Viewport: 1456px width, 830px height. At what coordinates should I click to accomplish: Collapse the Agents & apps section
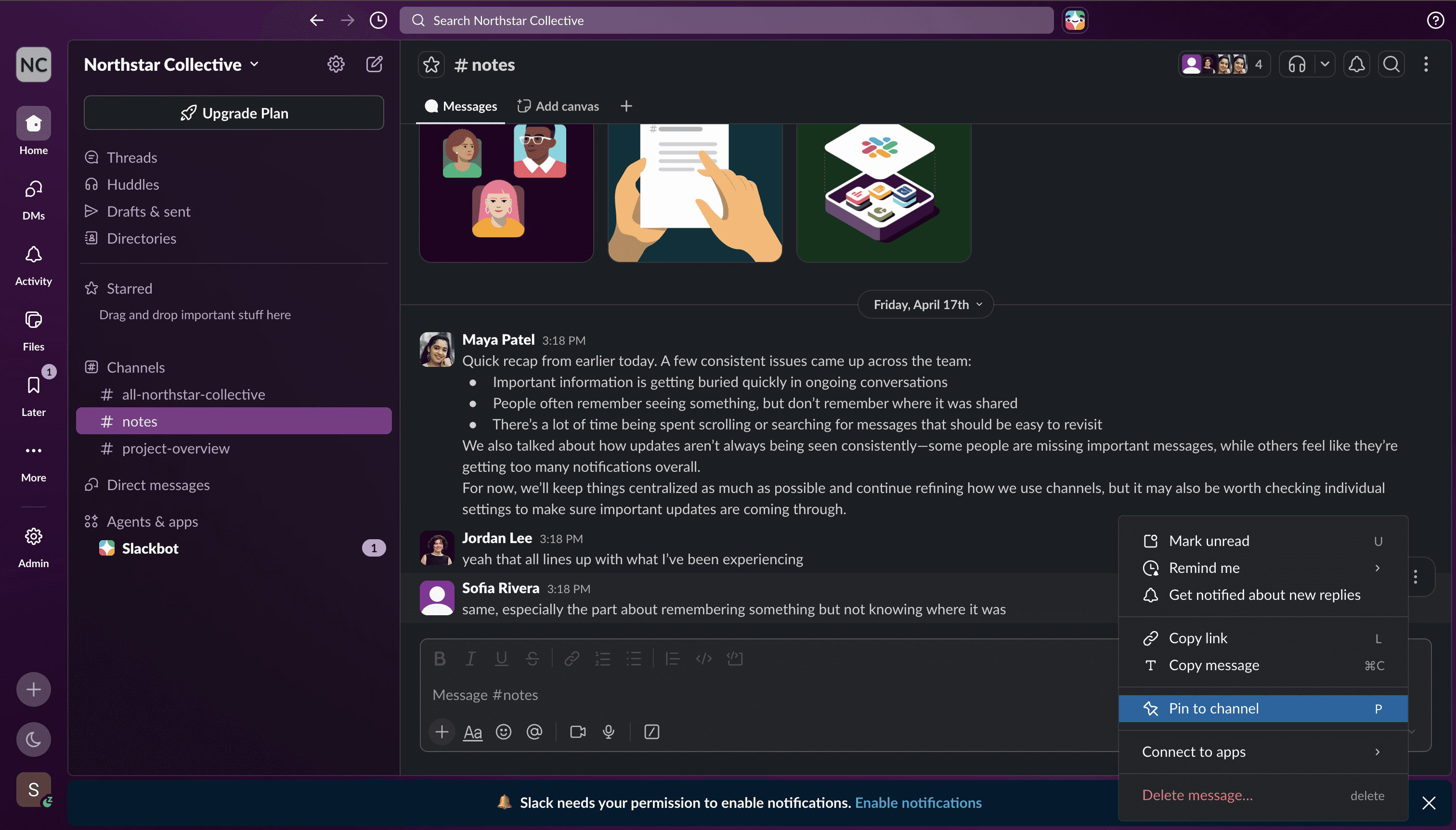152,521
